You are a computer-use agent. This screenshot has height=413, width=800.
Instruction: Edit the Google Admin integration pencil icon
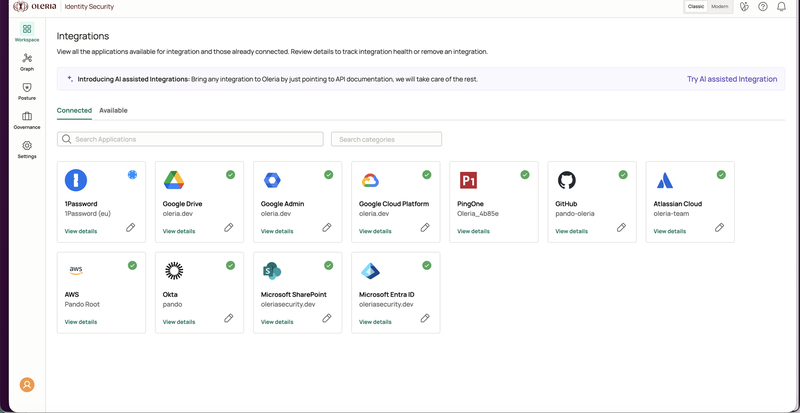pyautogui.click(x=327, y=227)
